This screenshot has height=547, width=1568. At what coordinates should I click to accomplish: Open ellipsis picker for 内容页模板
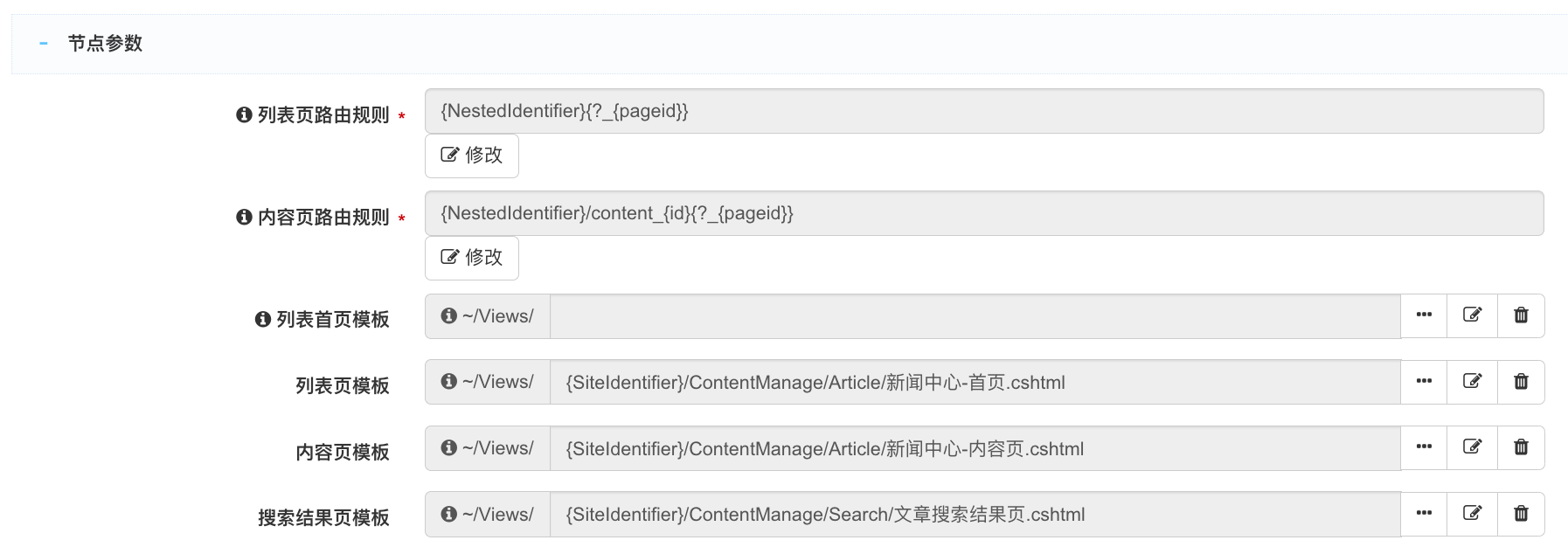click(1424, 447)
